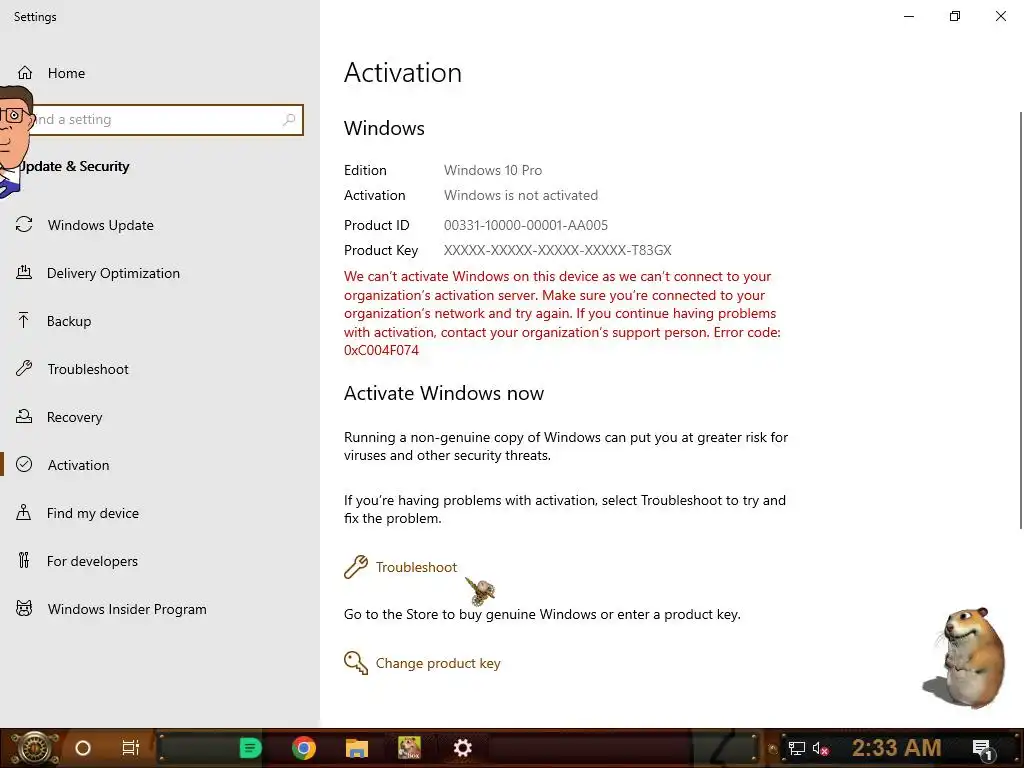Open the Action Center notifications icon
1024x768 pixels.
983,749
